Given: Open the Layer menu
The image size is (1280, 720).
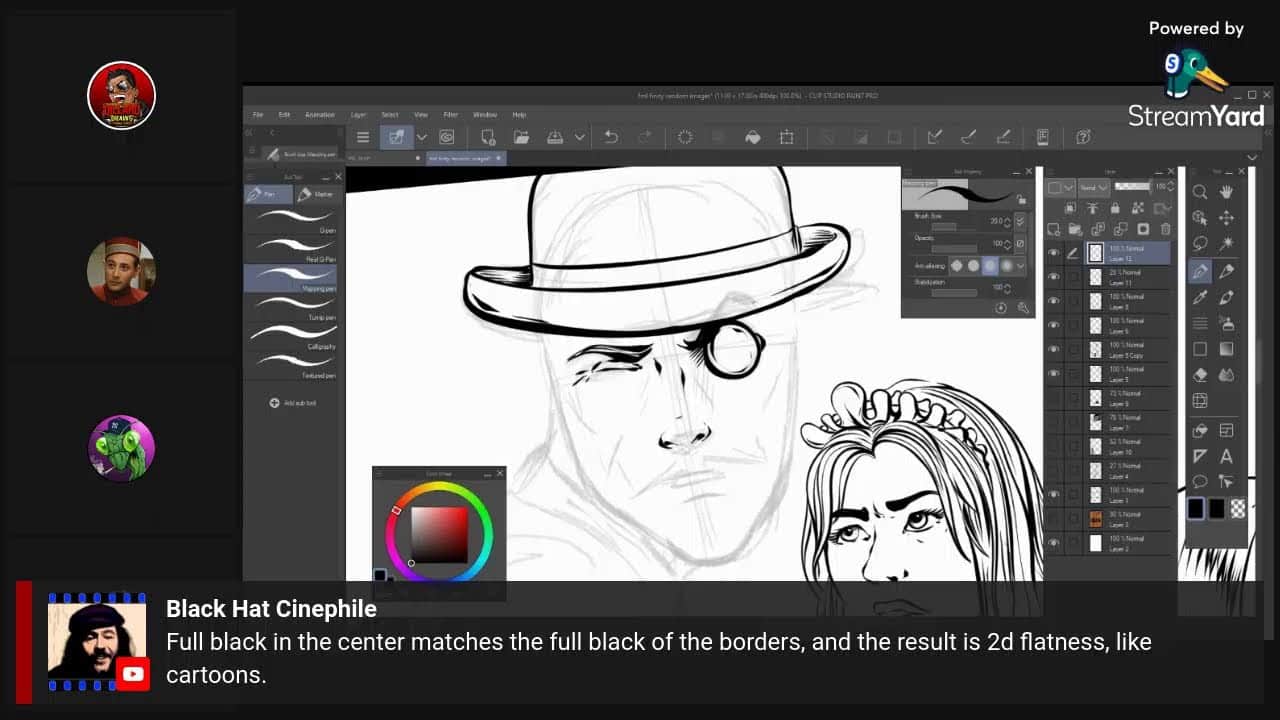Looking at the screenshot, I should [358, 115].
